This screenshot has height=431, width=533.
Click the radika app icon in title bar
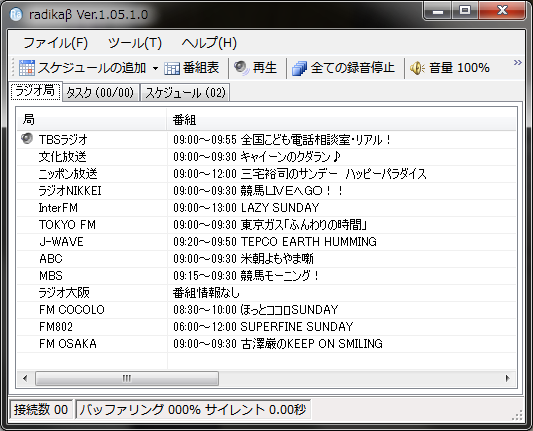click(x=16, y=14)
